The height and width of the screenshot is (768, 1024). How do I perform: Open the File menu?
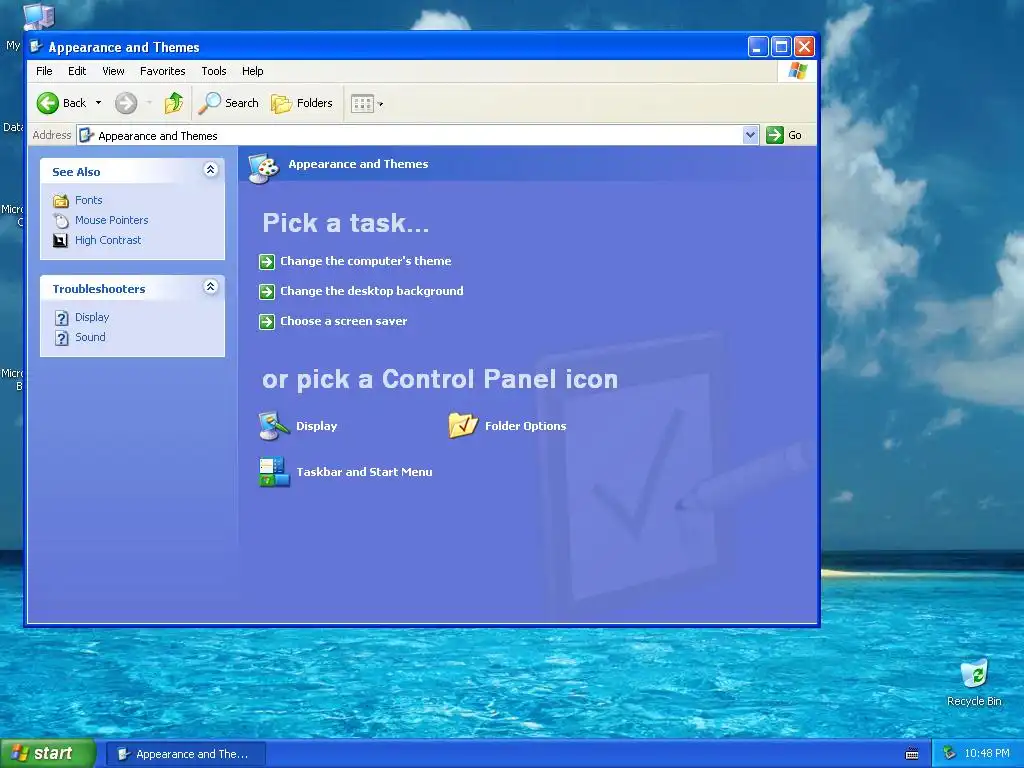click(x=44, y=71)
